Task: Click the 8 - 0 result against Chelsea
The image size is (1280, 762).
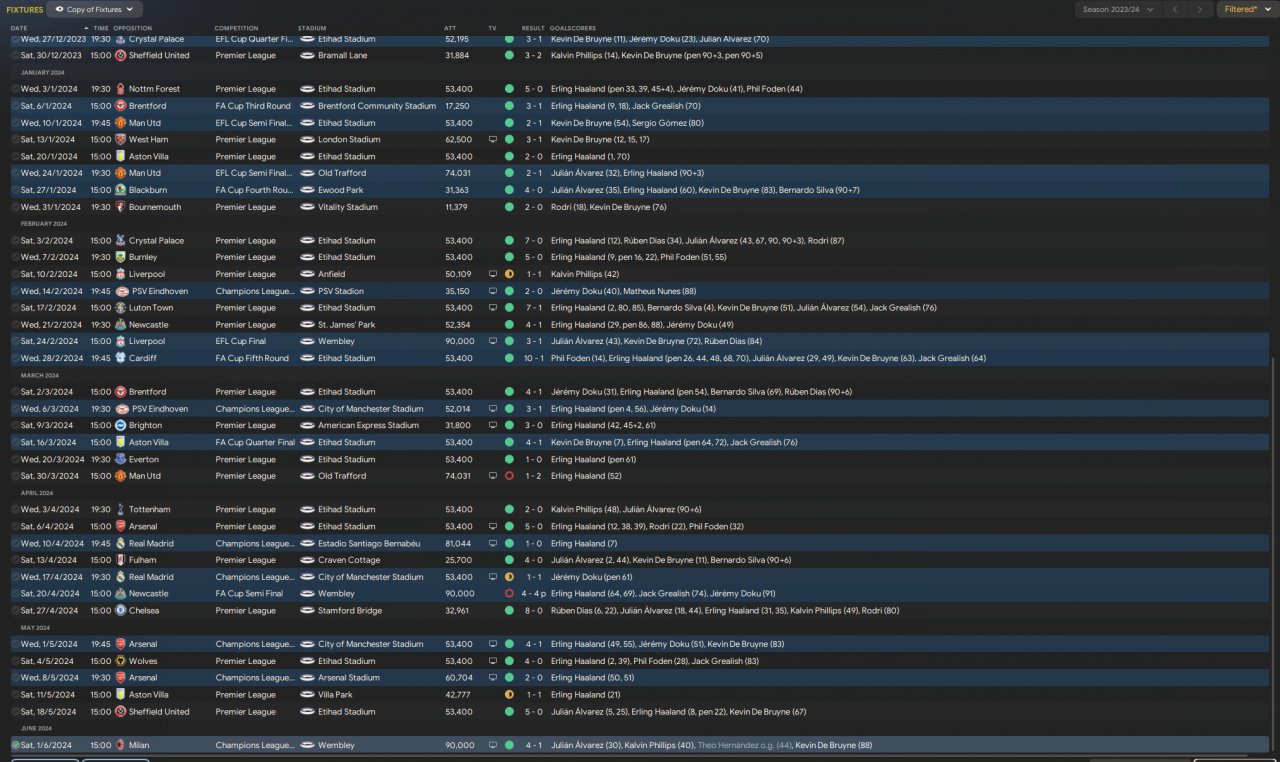Action: pyautogui.click(x=535, y=610)
